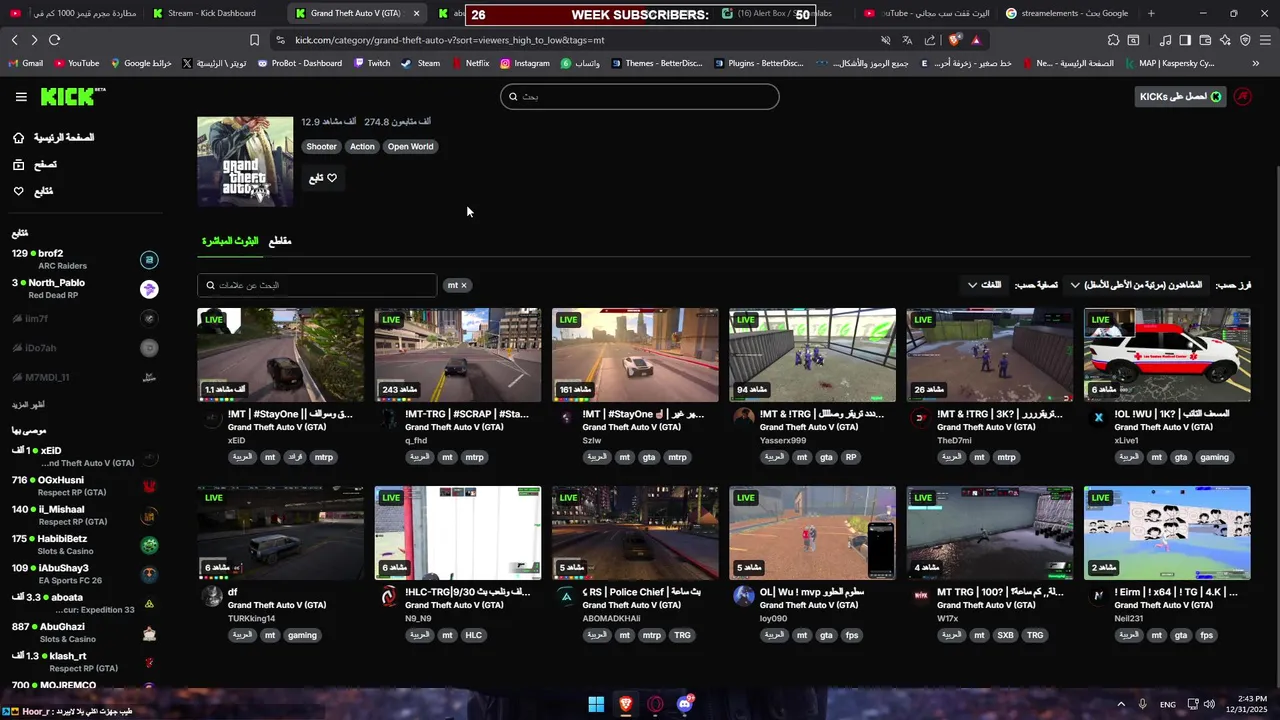Click the tag search field
The width and height of the screenshot is (1280, 720).
317,285
